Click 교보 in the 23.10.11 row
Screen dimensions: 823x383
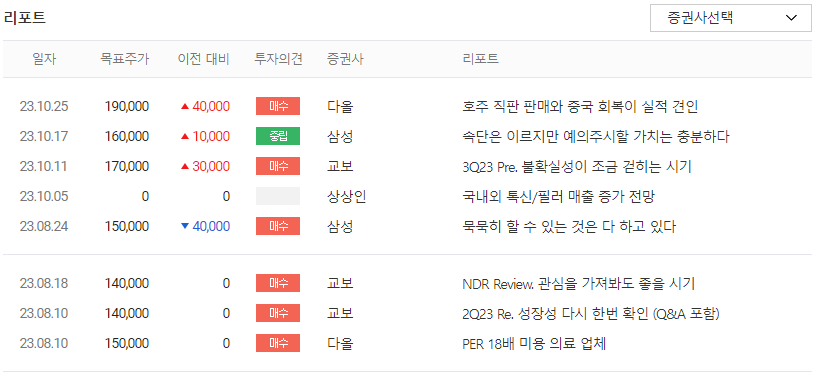(x=340, y=166)
